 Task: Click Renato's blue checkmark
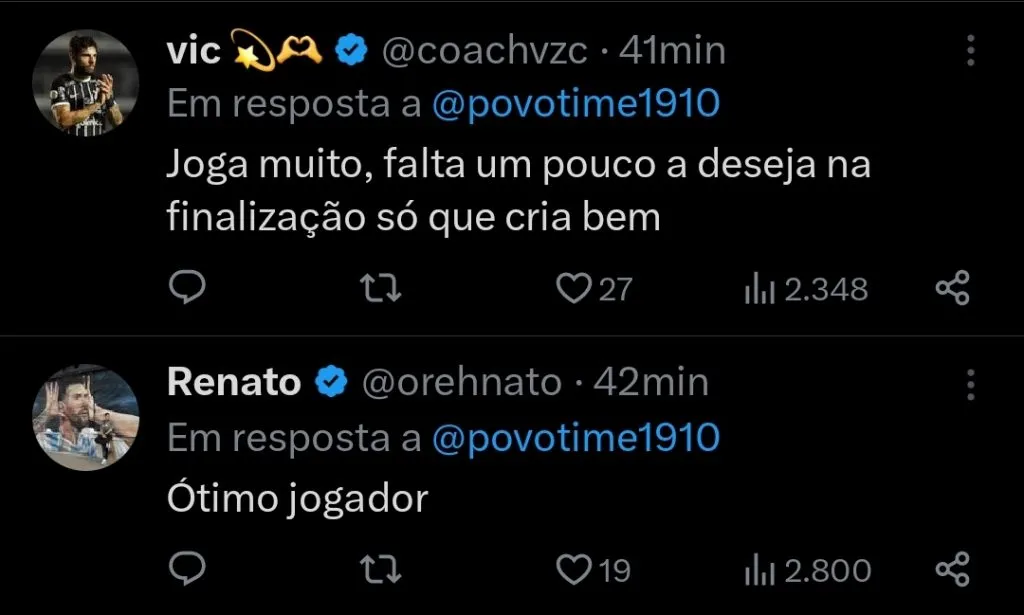pyautogui.click(x=330, y=382)
